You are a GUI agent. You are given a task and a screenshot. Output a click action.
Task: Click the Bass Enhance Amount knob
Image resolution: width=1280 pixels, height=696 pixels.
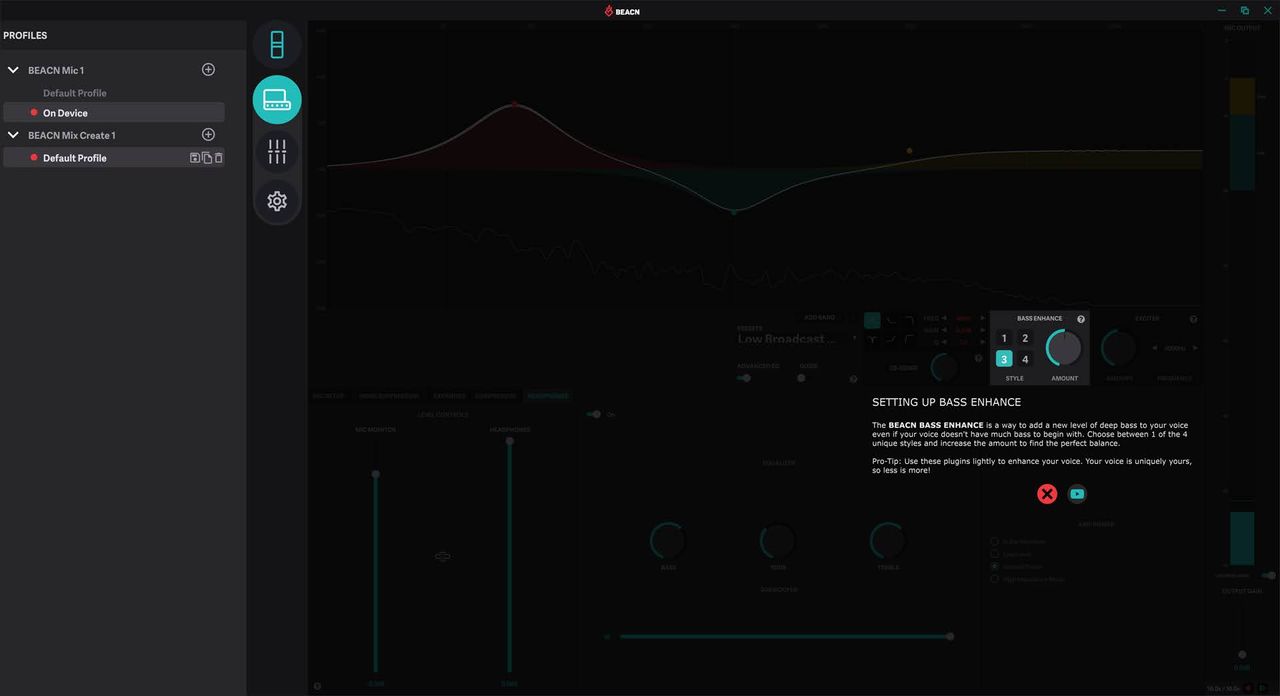[x=1064, y=348]
